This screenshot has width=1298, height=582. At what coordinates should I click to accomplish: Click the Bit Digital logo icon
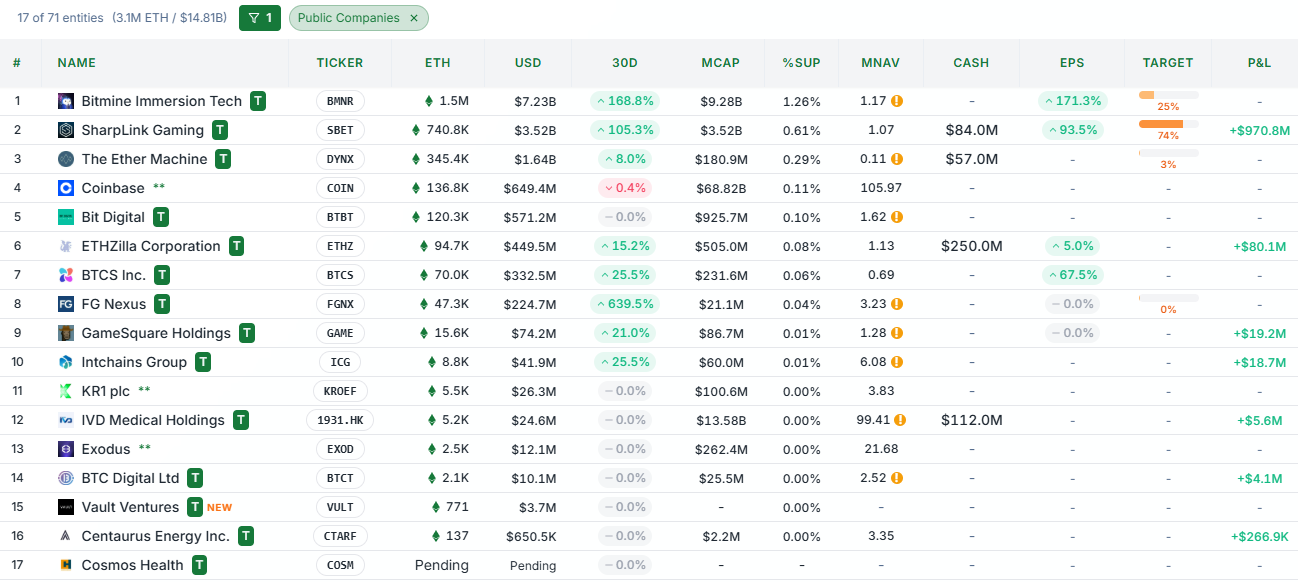[x=66, y=217]
